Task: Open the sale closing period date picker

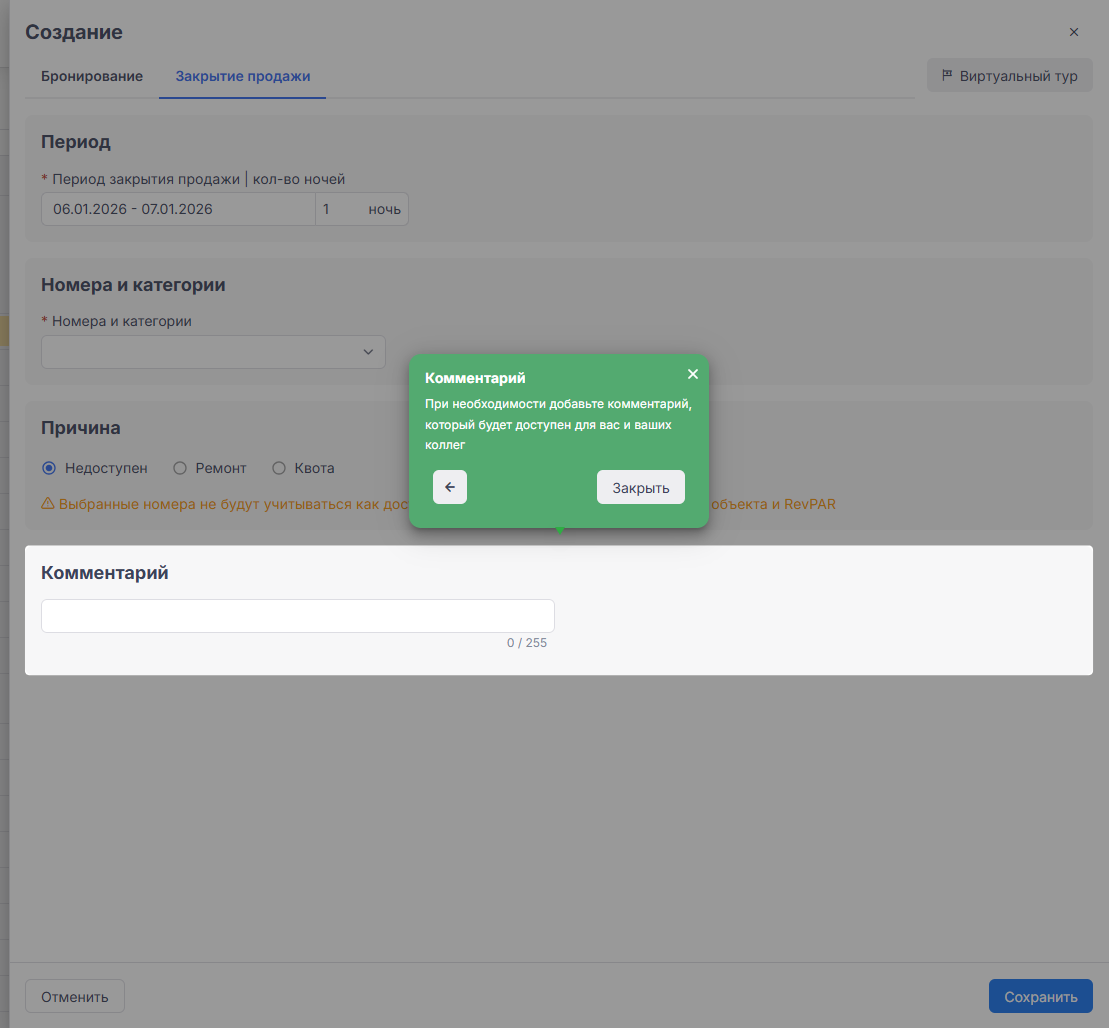Action: [178, 209]
